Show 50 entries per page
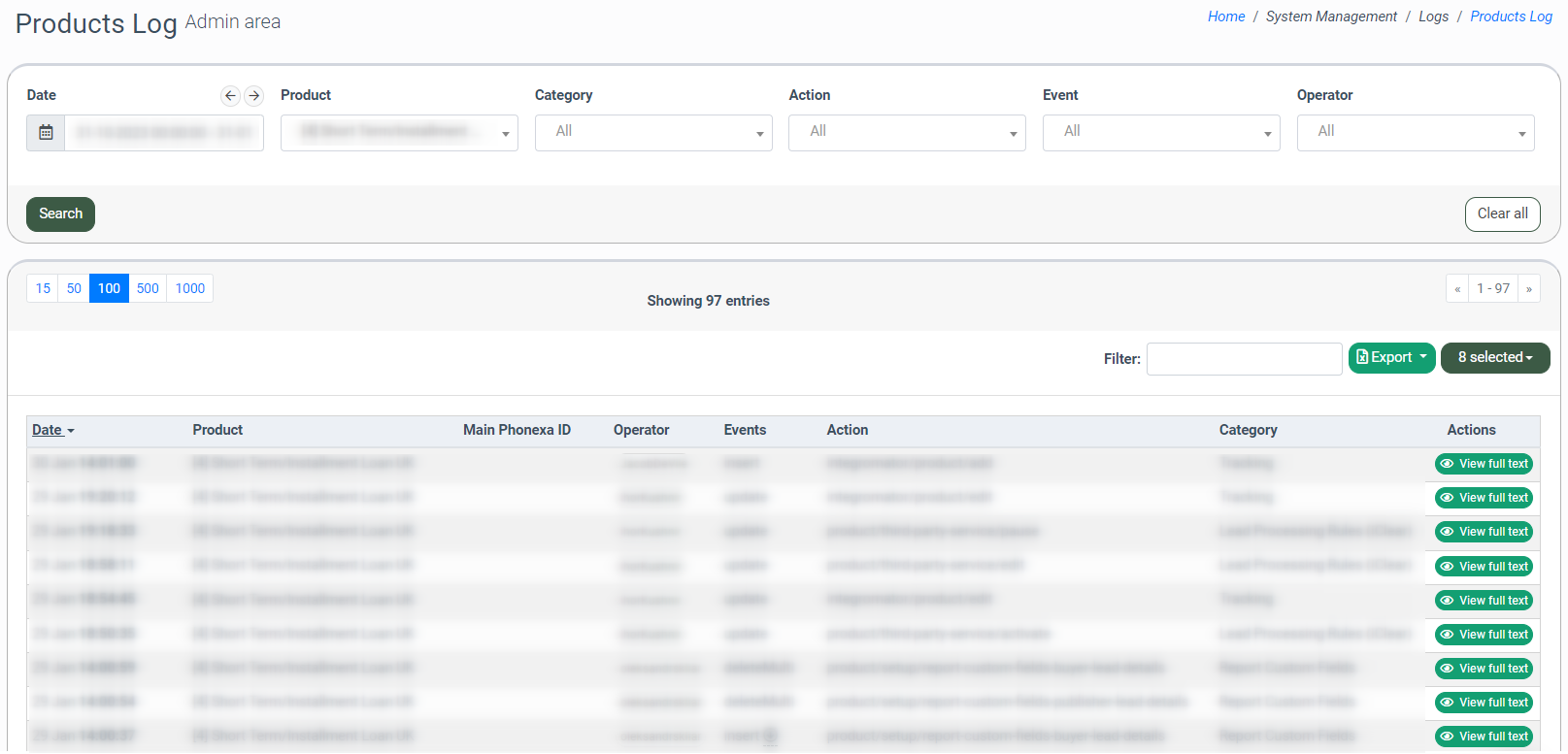The image size is (1568, 754). (x=74, y=289)
